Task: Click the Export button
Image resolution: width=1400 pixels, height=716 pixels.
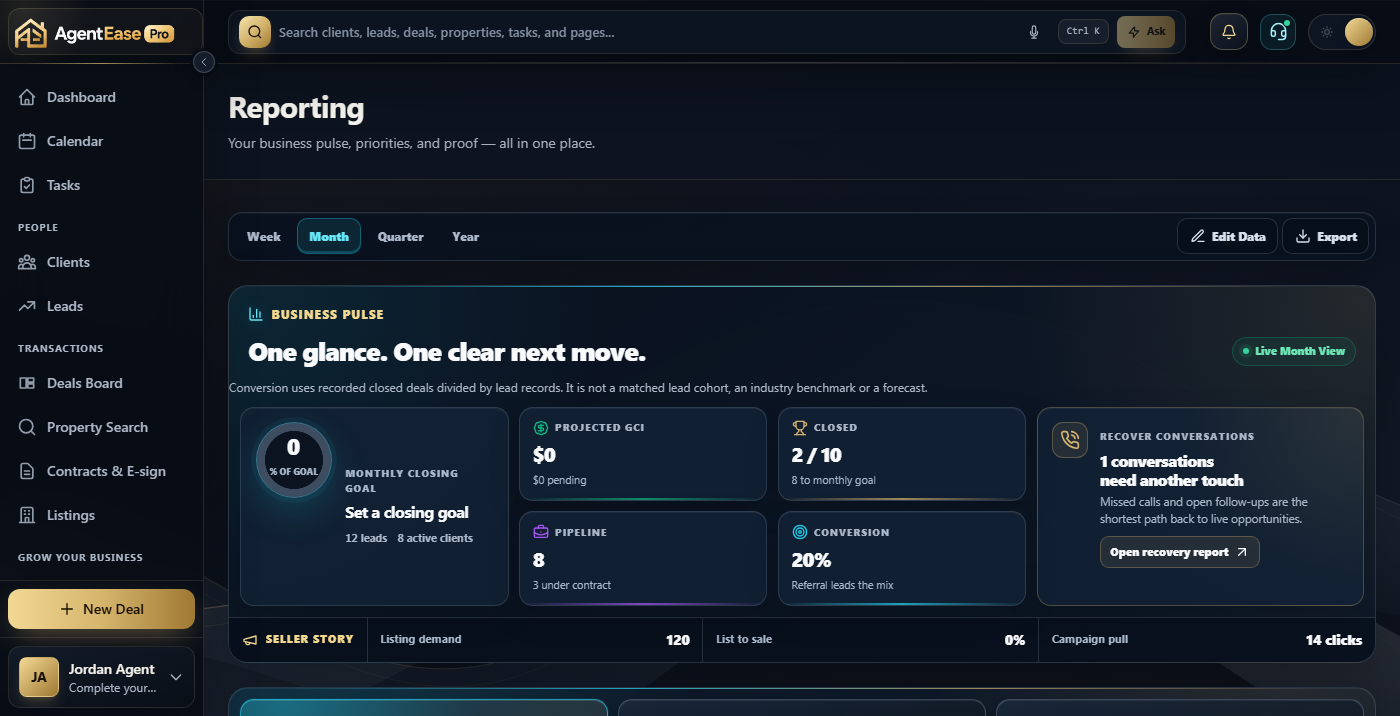Action: (x=1326, y=236)
